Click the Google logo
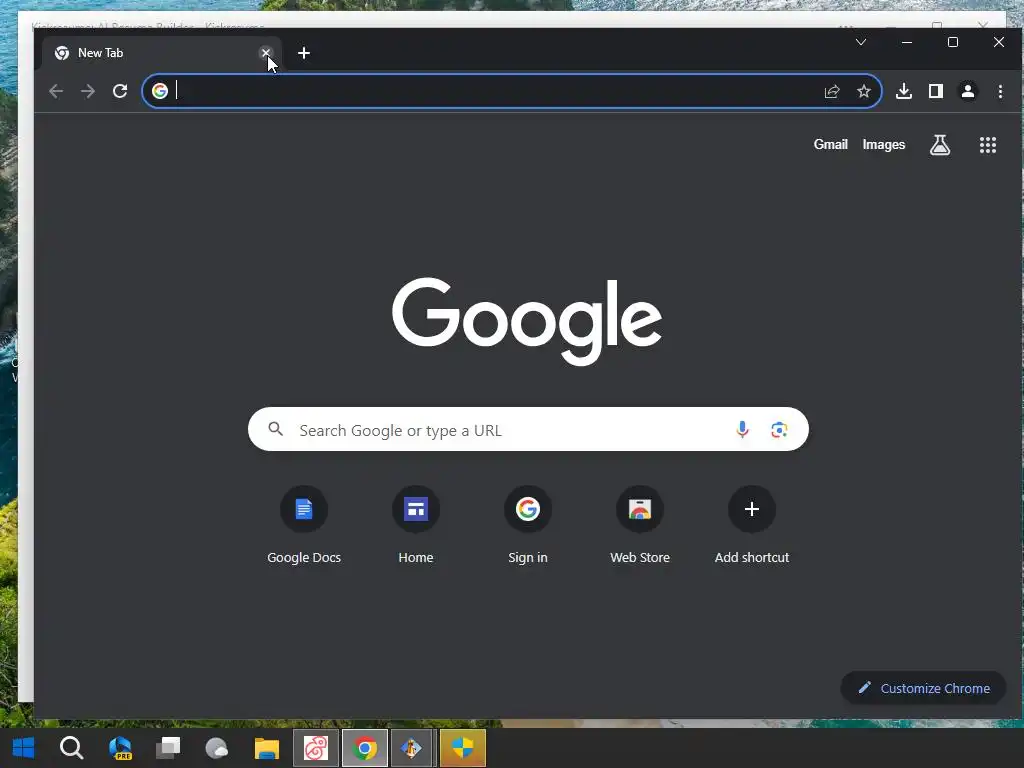Screen dimensions: 1024x768 (527, 321)
